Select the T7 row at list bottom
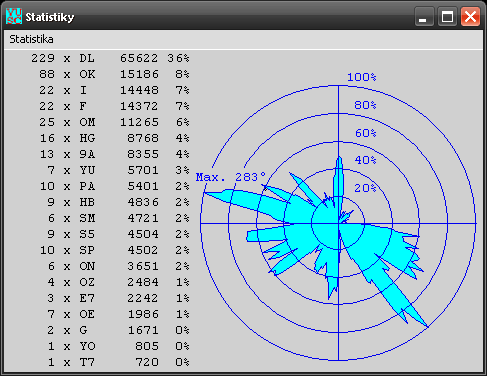 (x=118, y=362)
